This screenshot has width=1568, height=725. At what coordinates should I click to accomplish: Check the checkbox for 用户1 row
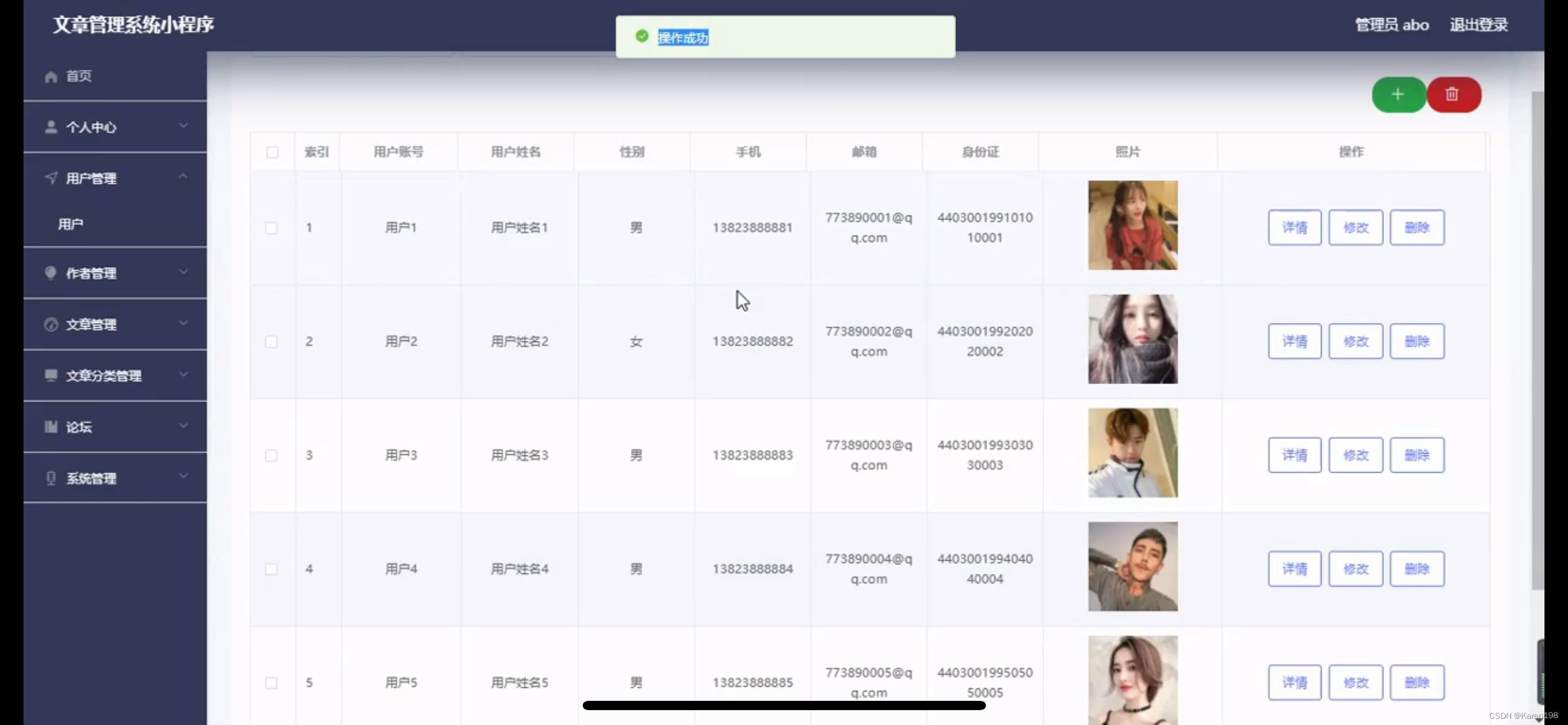(x=271, y=227)
